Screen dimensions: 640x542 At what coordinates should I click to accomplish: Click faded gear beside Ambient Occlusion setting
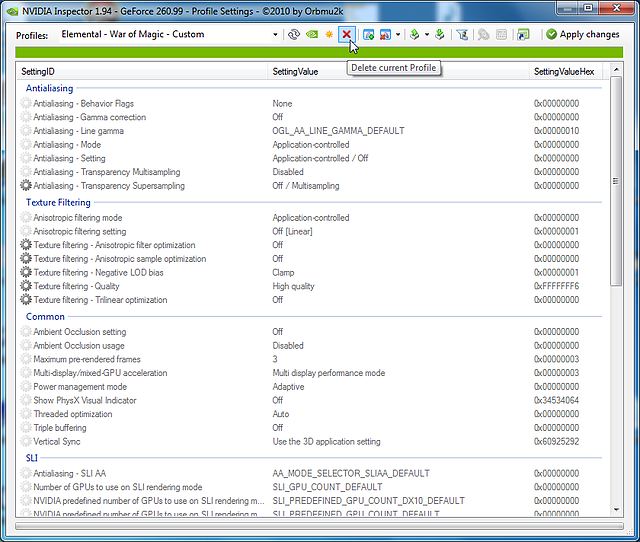pos(26,332)
